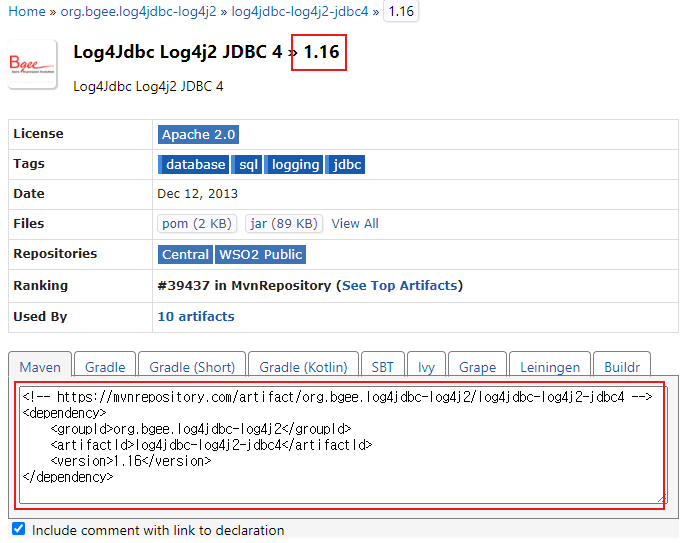
Task: Click inside the Maven dependency snippet textarea
Action: [x=341, y=445]
